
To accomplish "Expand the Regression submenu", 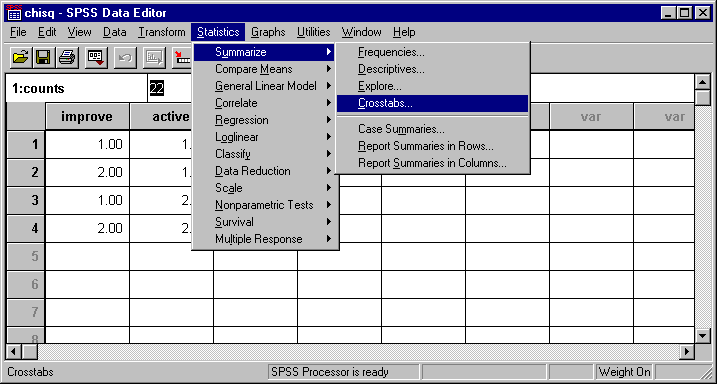I will (264, 120).
